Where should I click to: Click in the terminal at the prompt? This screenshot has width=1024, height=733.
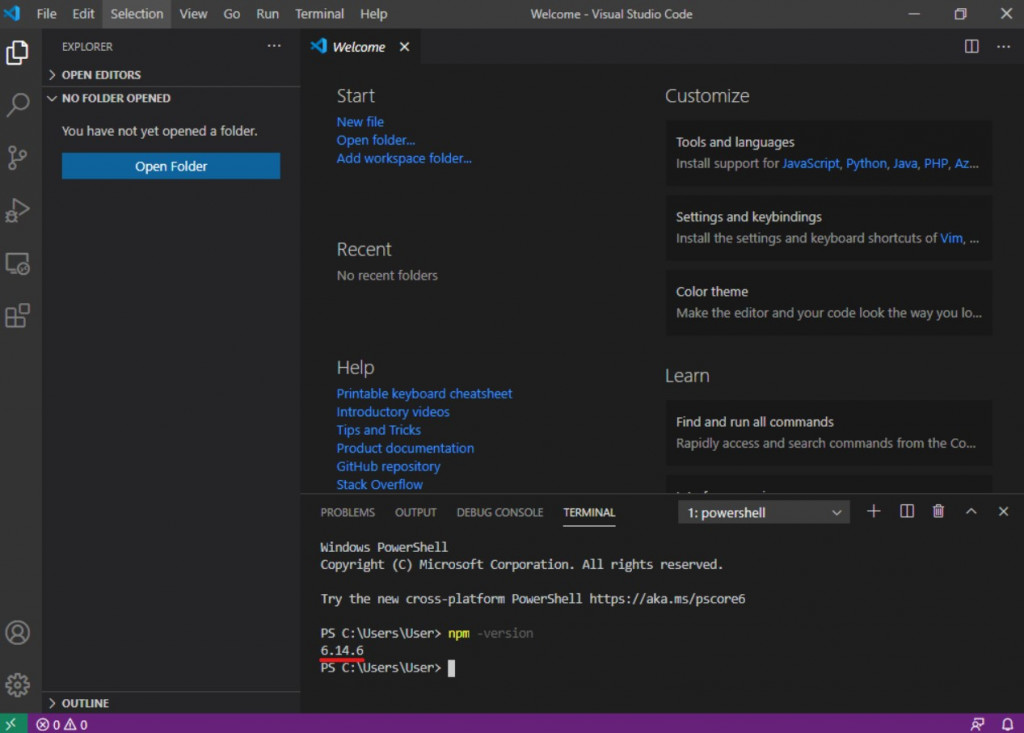(451, 668)
